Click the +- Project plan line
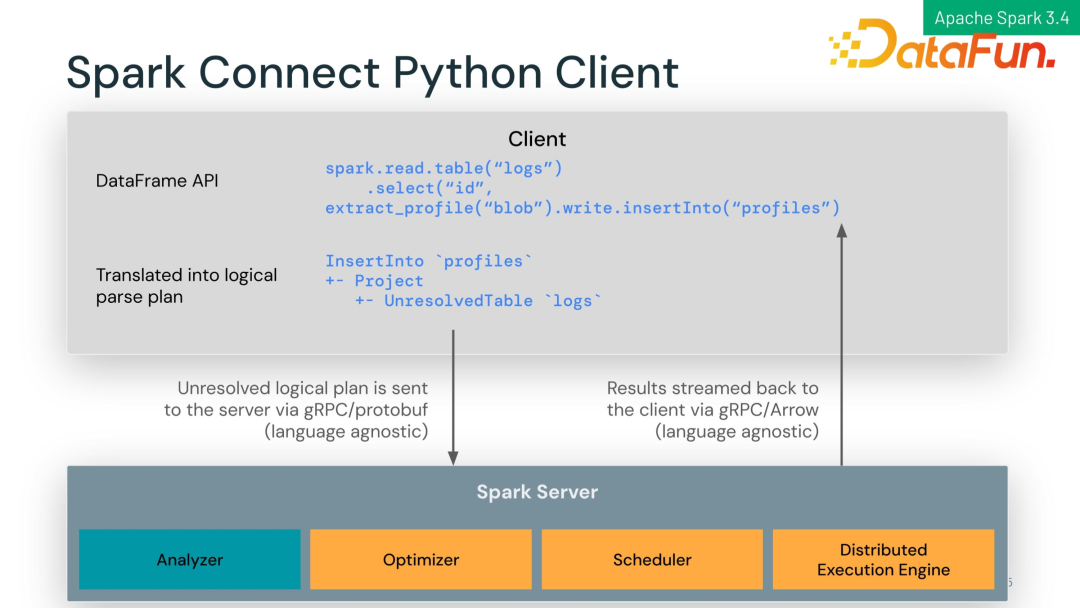The image size is (1080, 608). [x=374, y=281]
